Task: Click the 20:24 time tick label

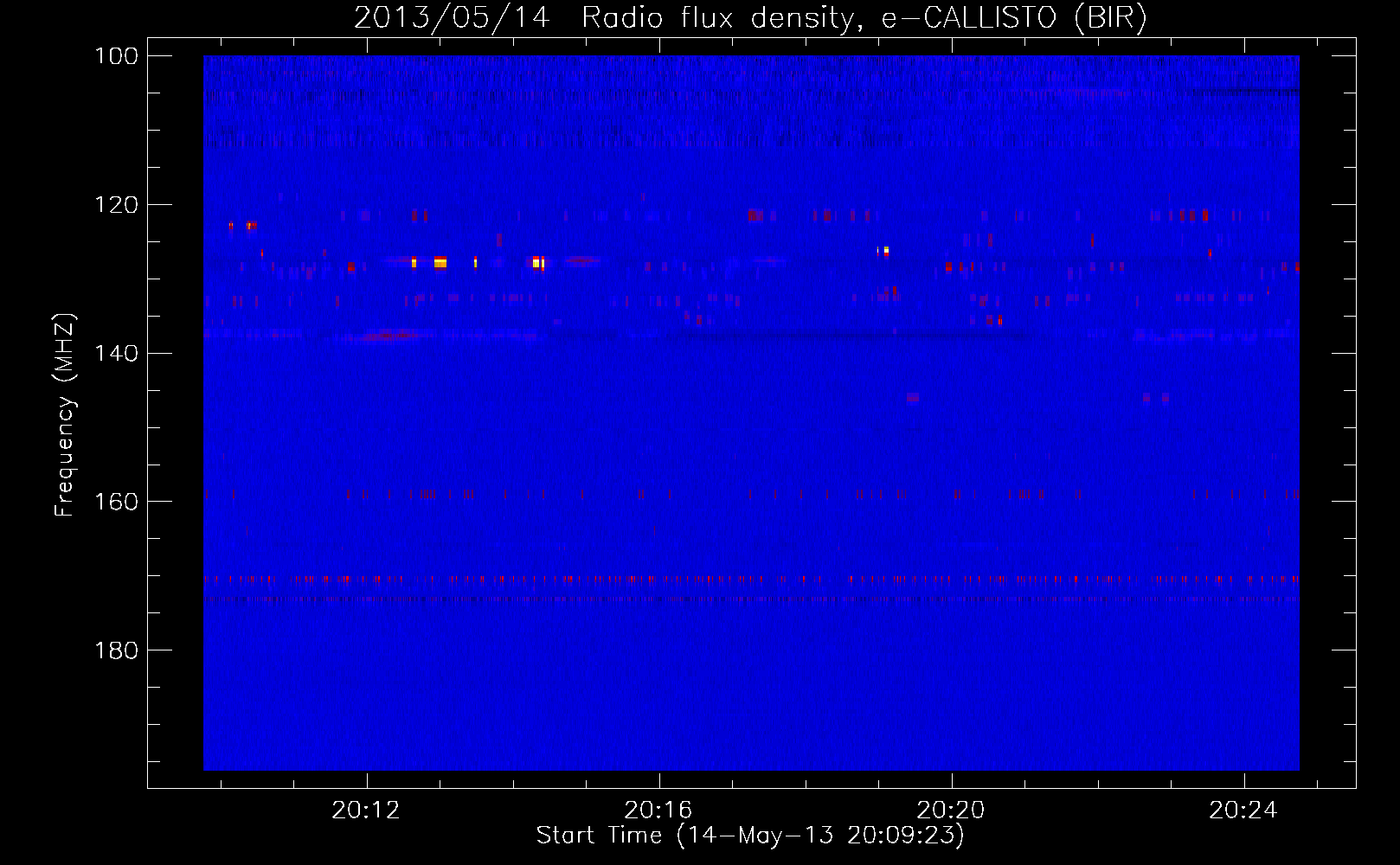Action: click(1243, 811)
